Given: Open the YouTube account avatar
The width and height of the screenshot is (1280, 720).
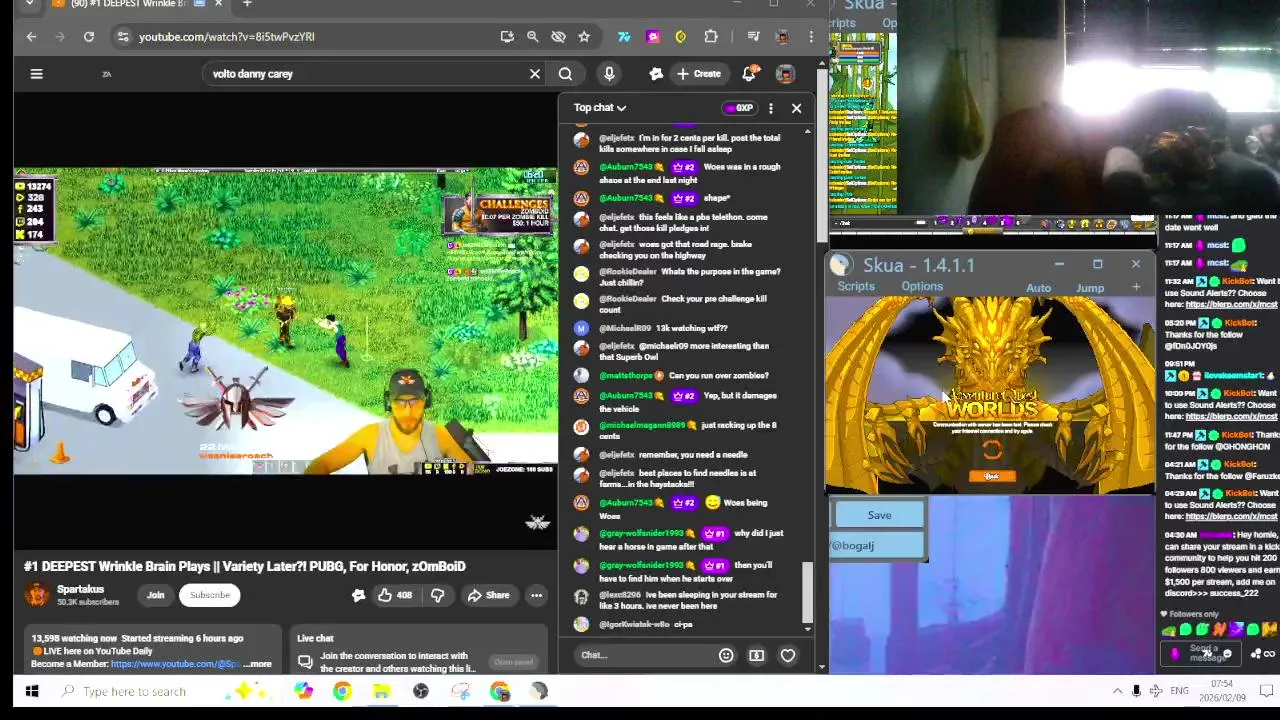Looking at the screenshot, I should 785,73.
